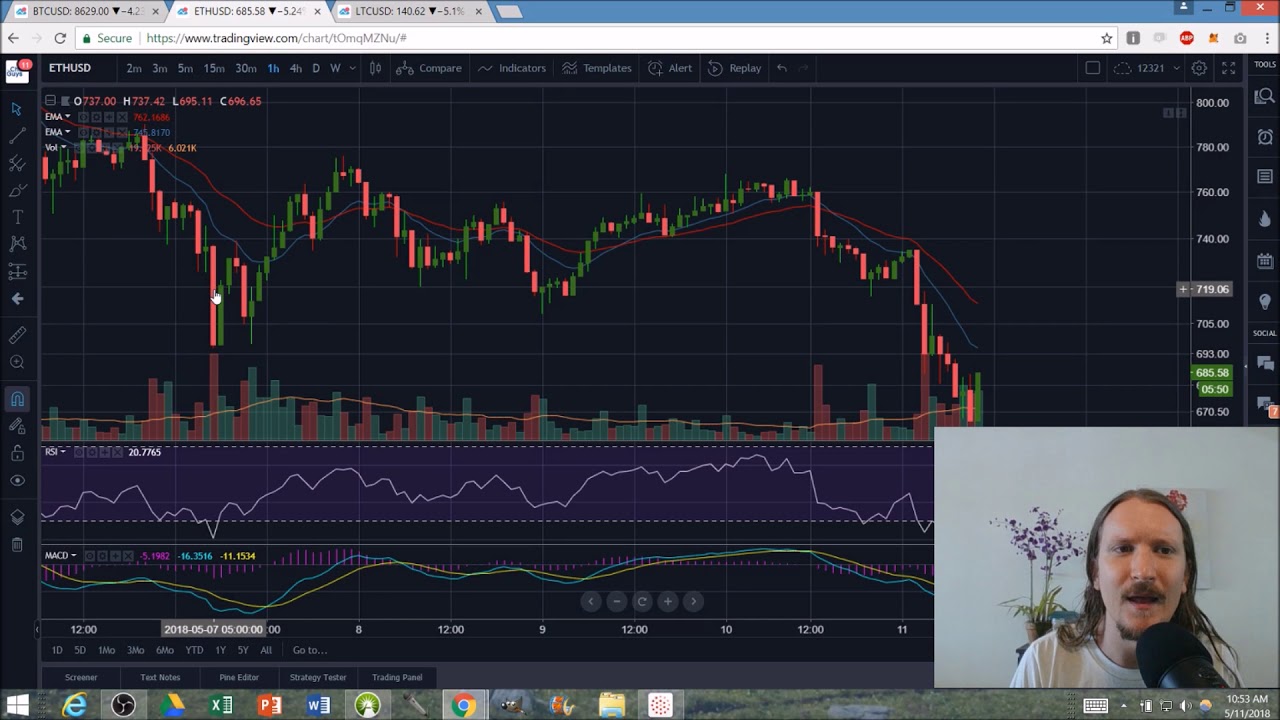
Task: Select the 1h interval
Action: 273,68
